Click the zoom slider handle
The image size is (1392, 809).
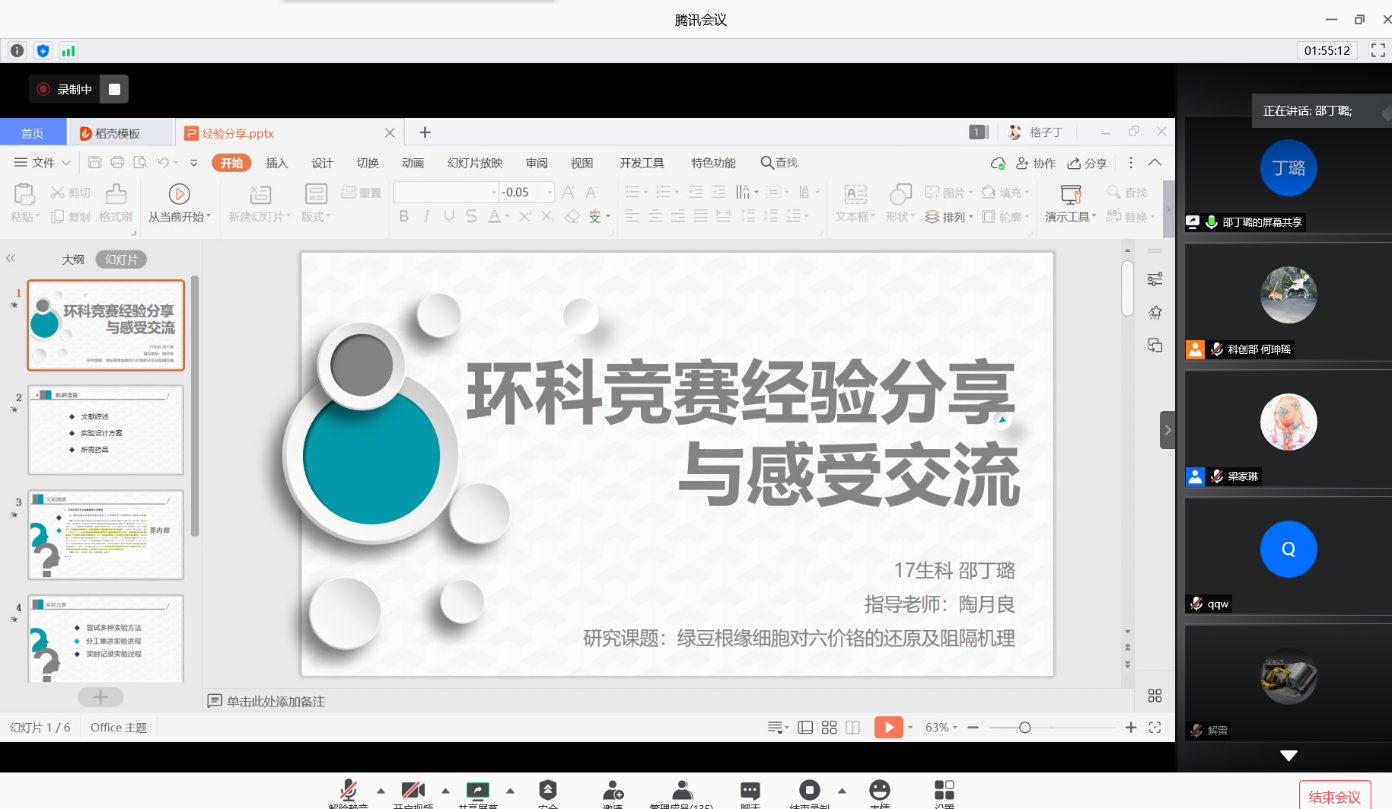point(1025,727)
